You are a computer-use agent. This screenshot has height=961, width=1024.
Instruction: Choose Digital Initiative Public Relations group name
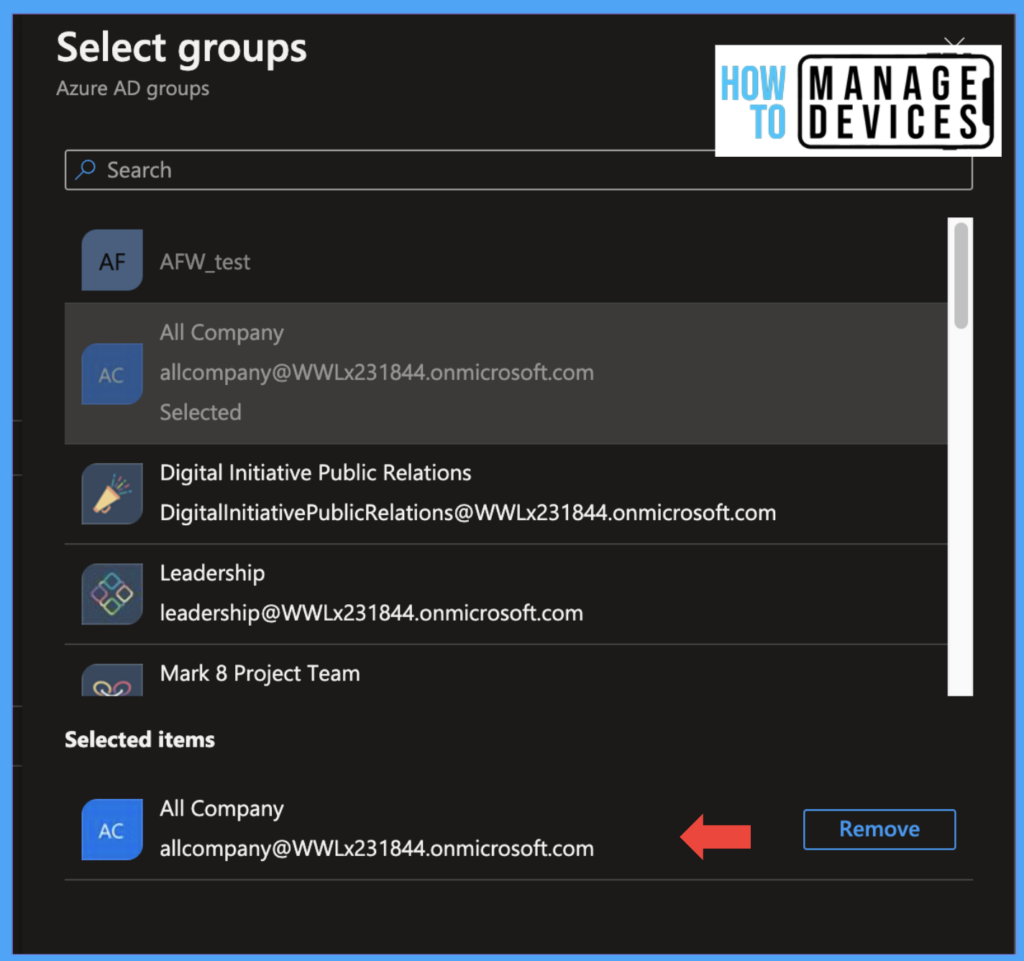(315, 473)
